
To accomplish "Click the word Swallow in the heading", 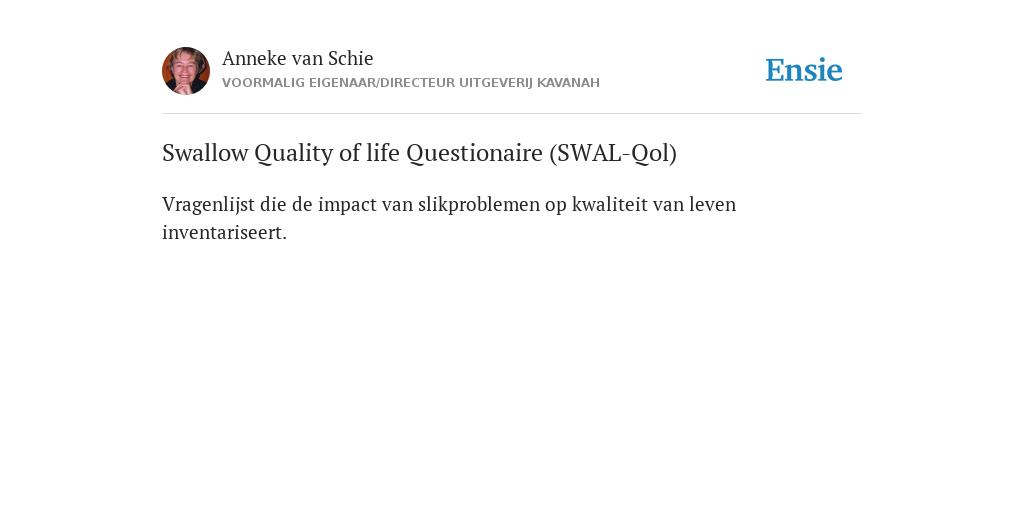I will click(205, 153).
